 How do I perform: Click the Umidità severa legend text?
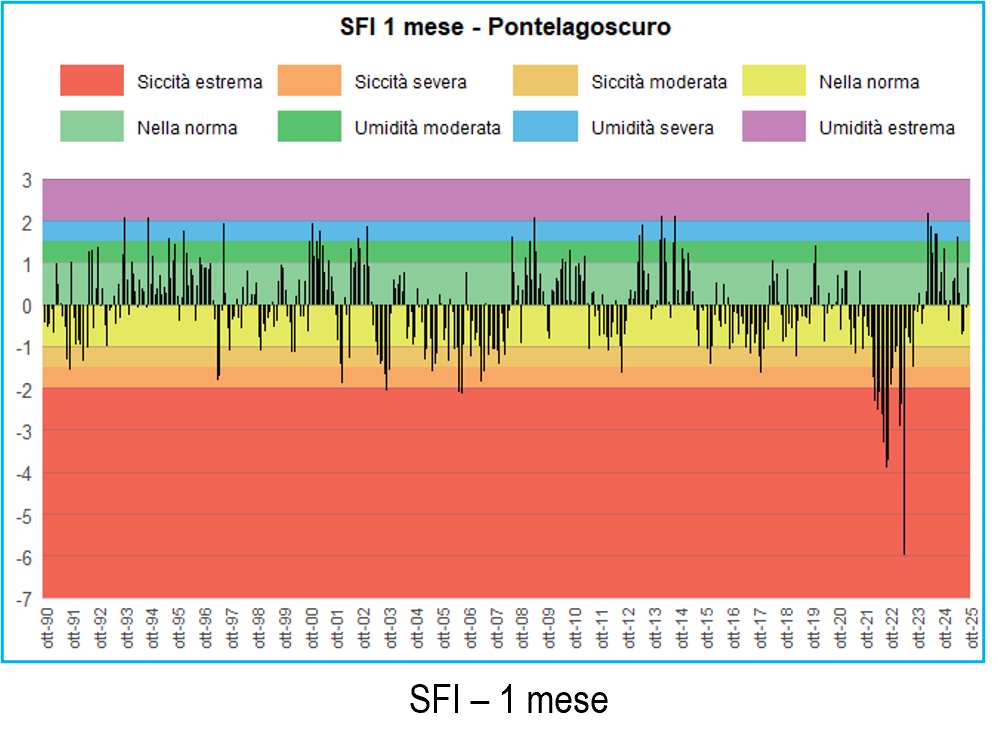click(x=652, y=128)
